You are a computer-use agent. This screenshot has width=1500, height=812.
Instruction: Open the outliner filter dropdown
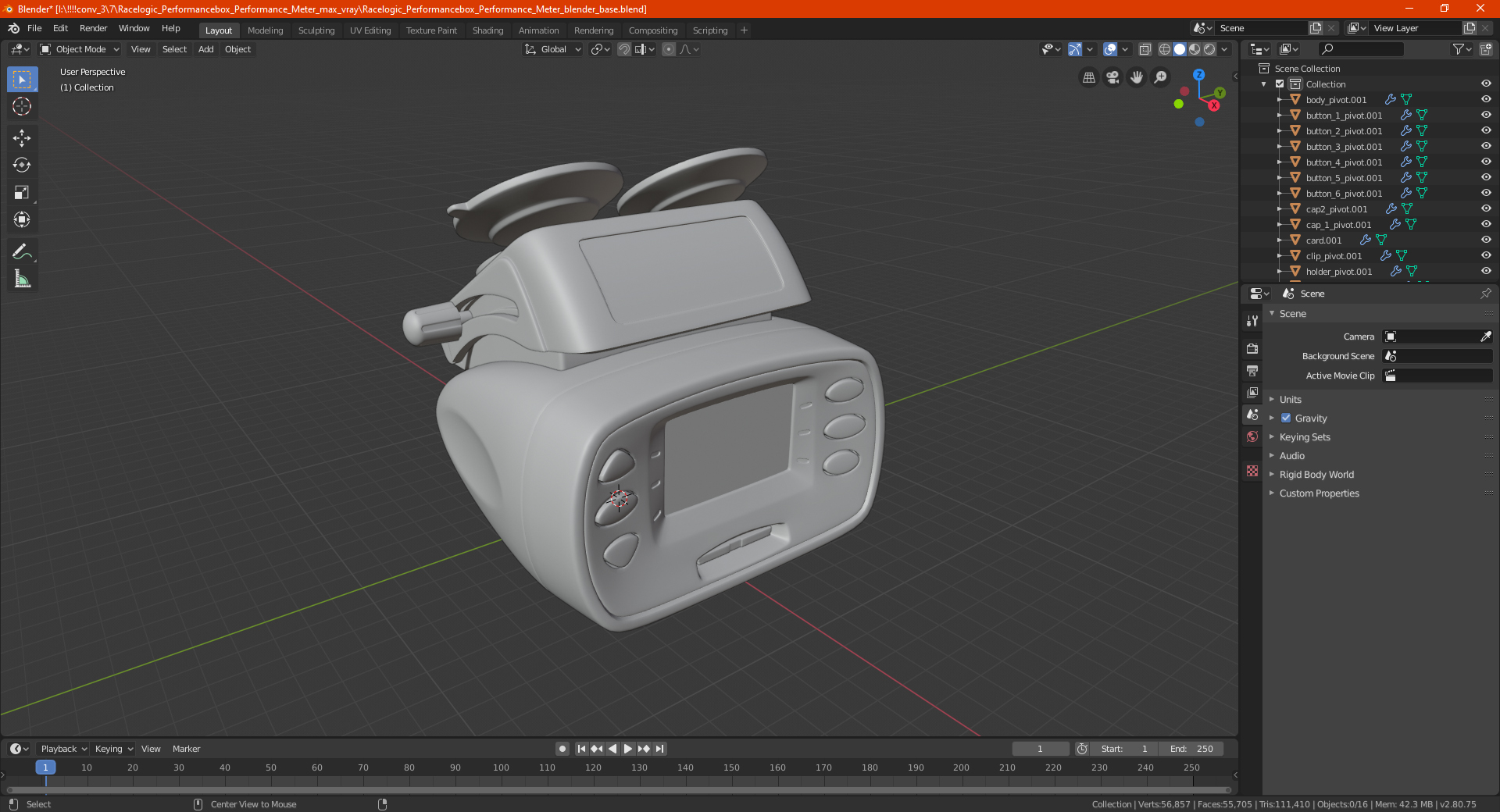1462,49
